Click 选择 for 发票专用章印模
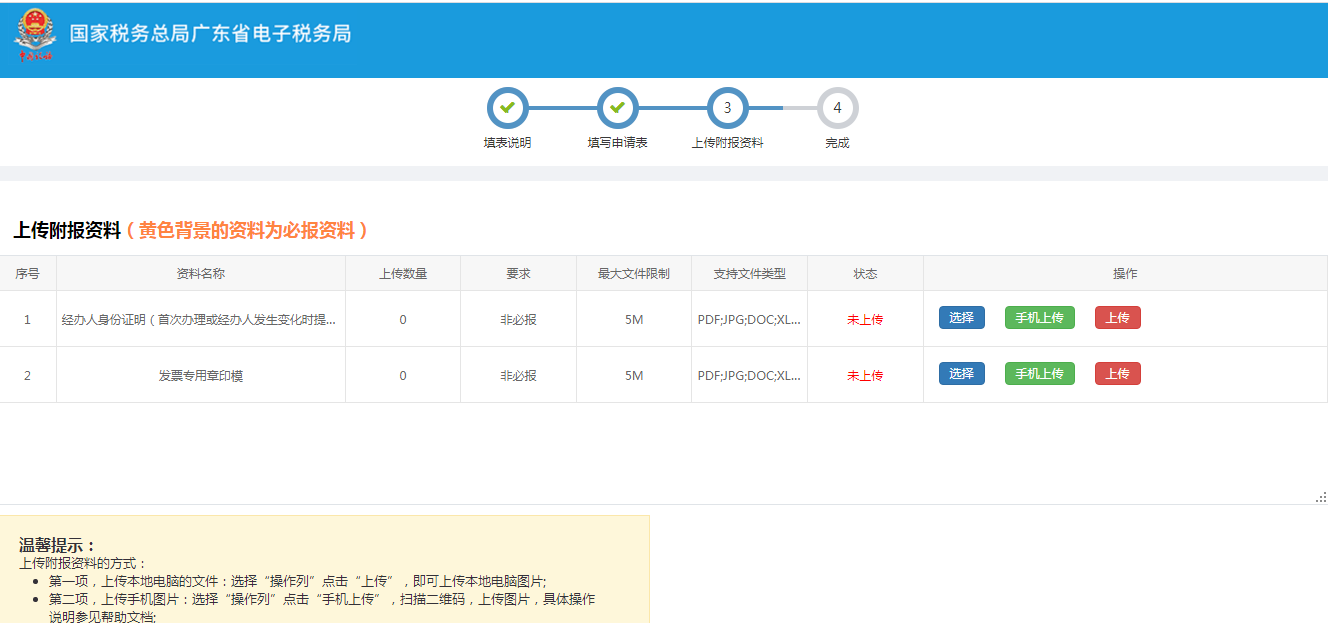The image size is (1328, 623). click(960, 373)
